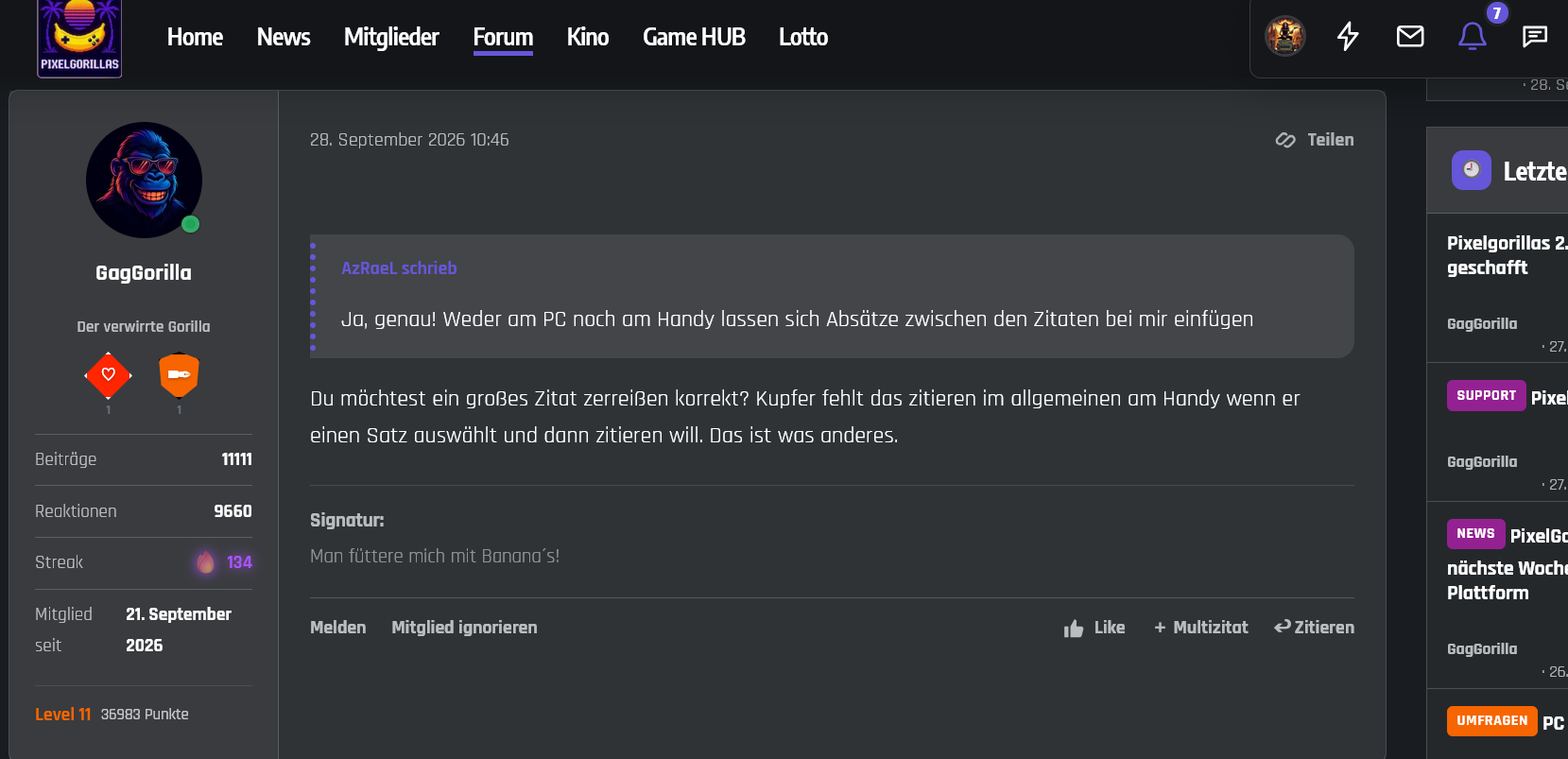Click the lightning bolt activity icon
The height and width of the screenshot is (759, 1568).
click(1348, 37)
